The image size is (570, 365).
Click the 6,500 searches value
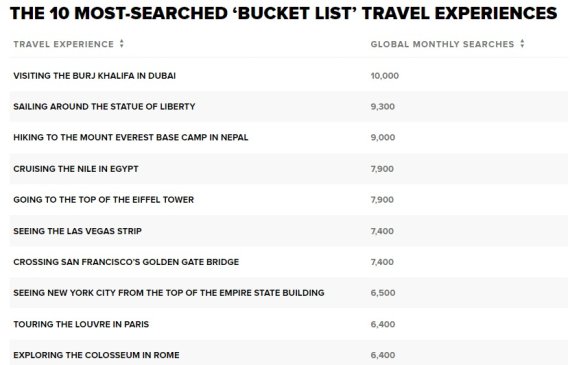[x=383, y=293]
